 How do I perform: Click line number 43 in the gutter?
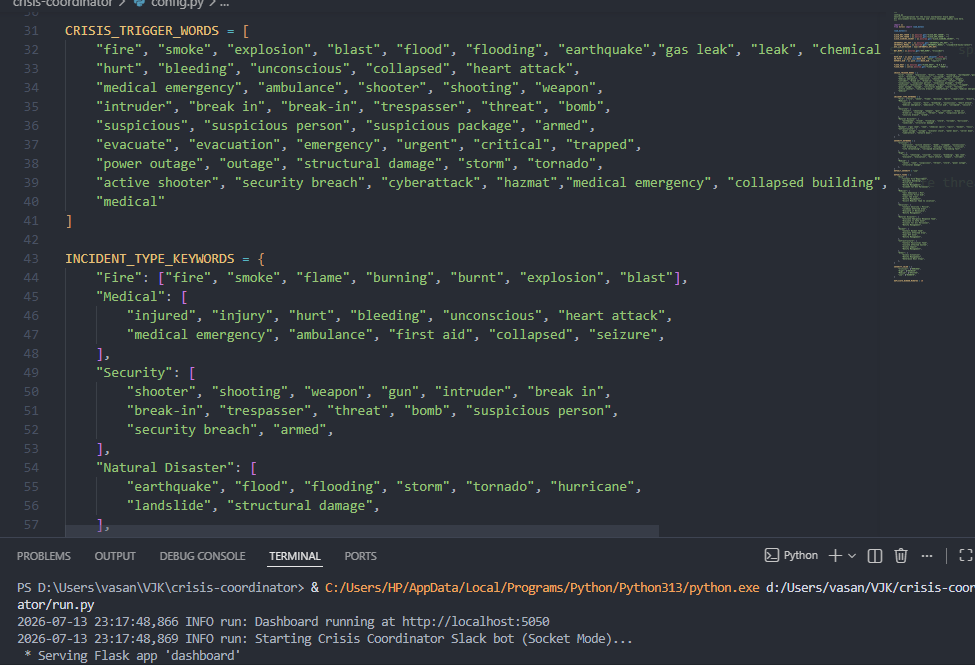tap(31, 259)
